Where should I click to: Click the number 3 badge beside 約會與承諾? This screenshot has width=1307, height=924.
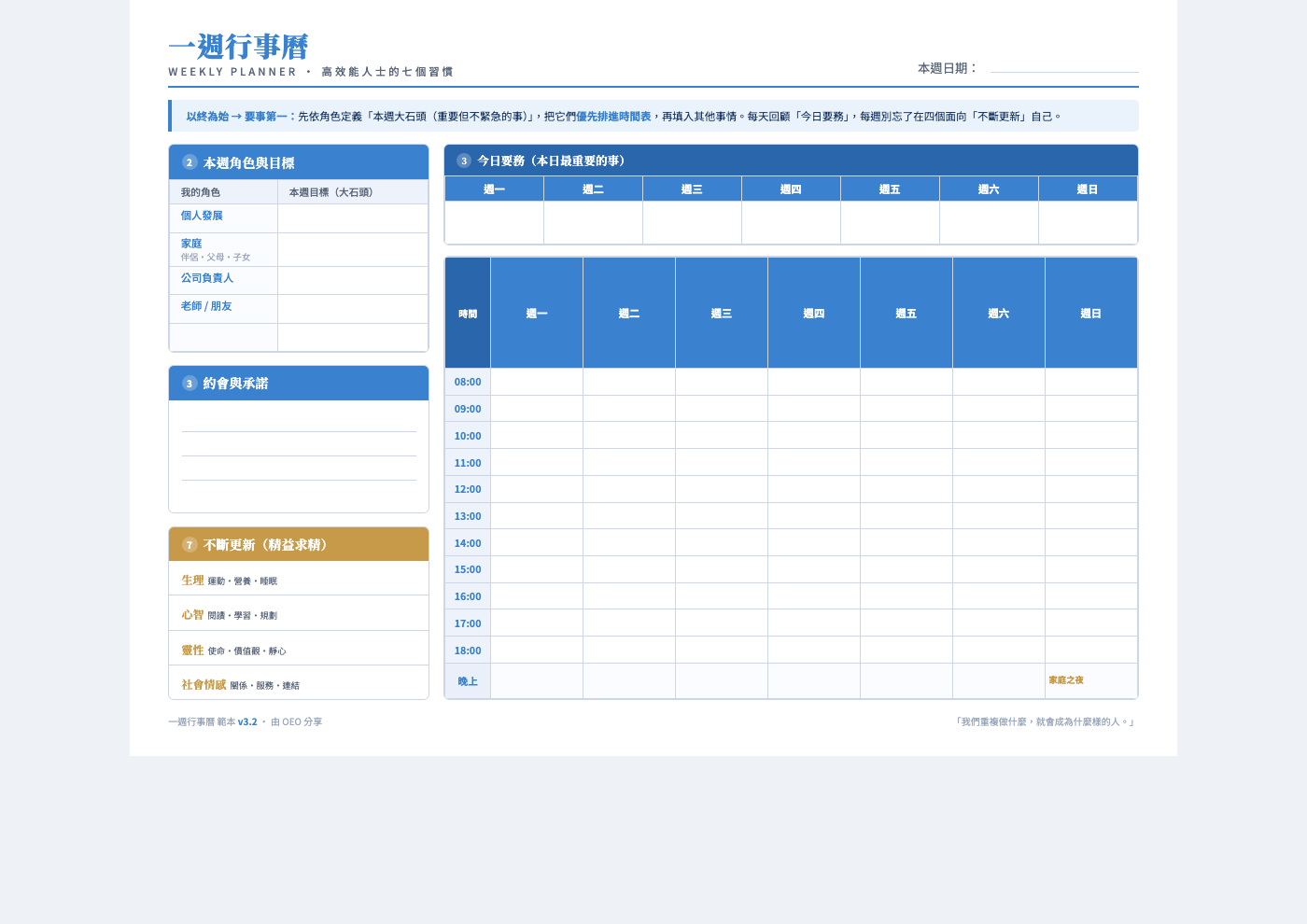pos(190,384)
